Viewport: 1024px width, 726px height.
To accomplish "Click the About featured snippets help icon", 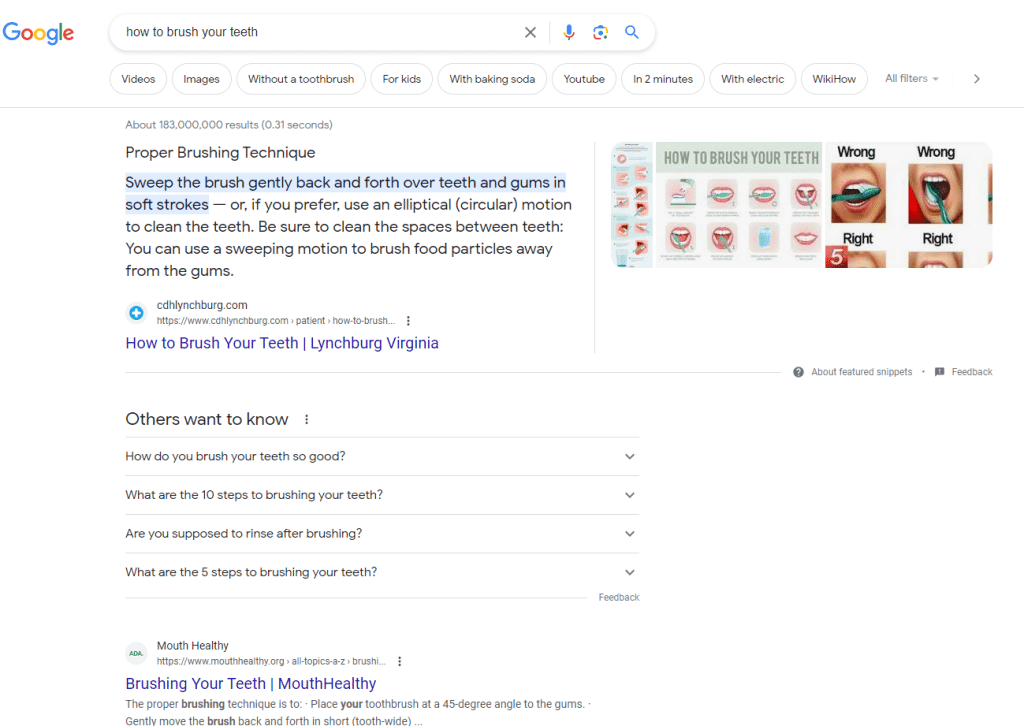I will pyautogui.click(x=798, y=372).
